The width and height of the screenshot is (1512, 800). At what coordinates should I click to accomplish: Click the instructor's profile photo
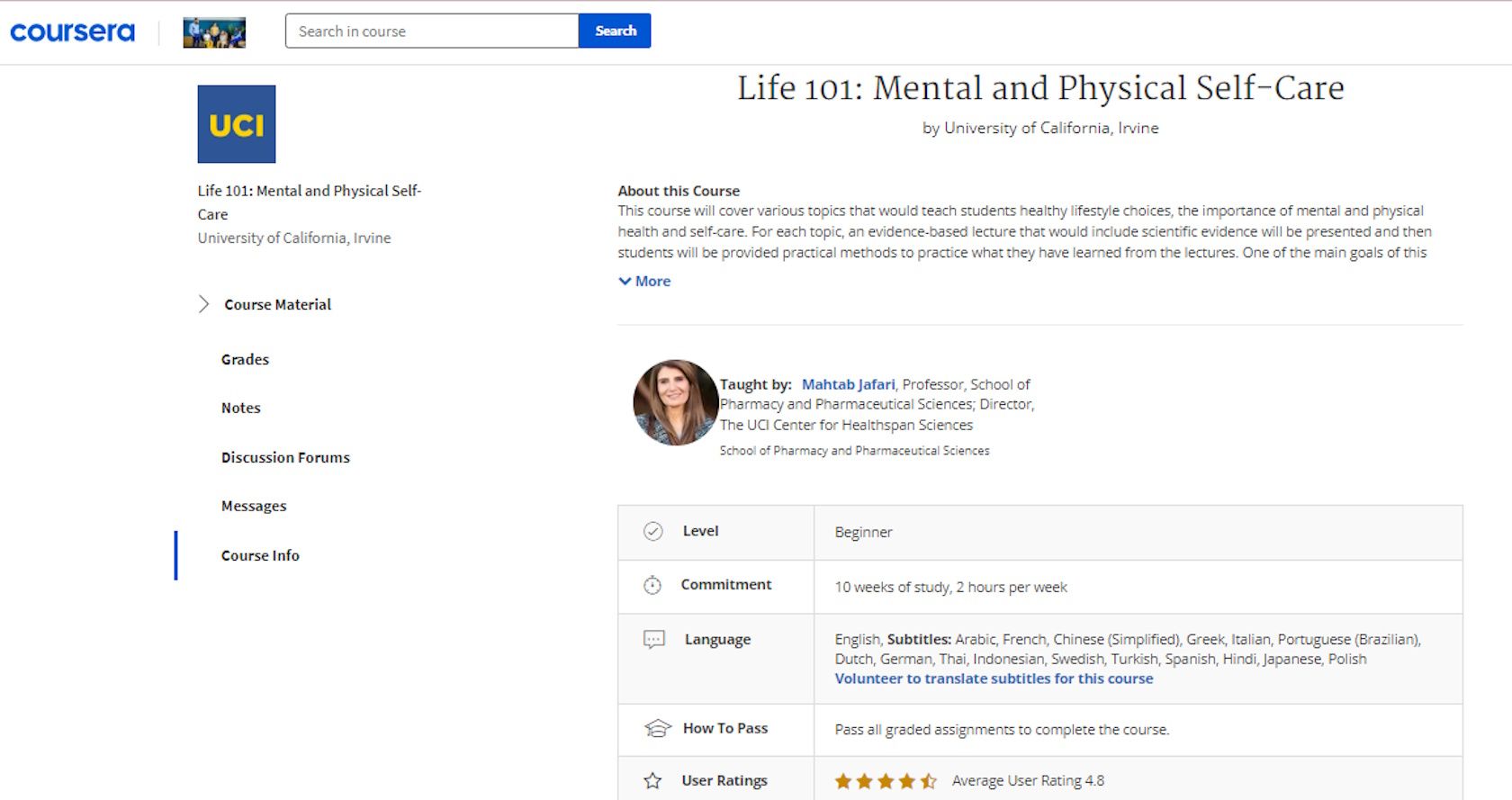pyautogui.click(x=675, y=402)
